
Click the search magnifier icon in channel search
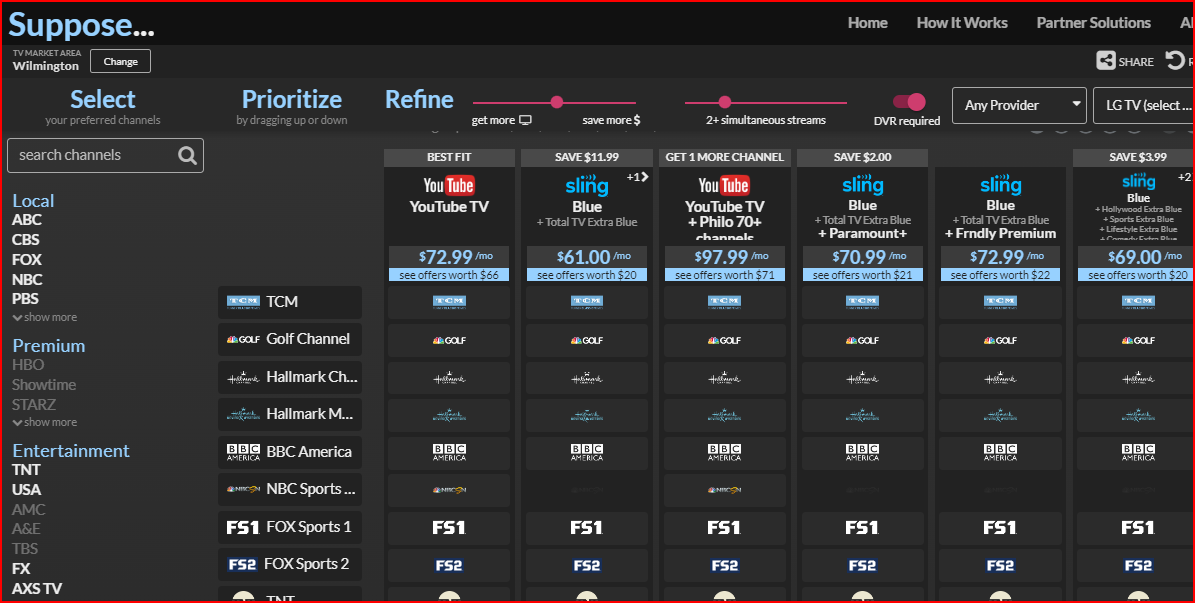187,155
